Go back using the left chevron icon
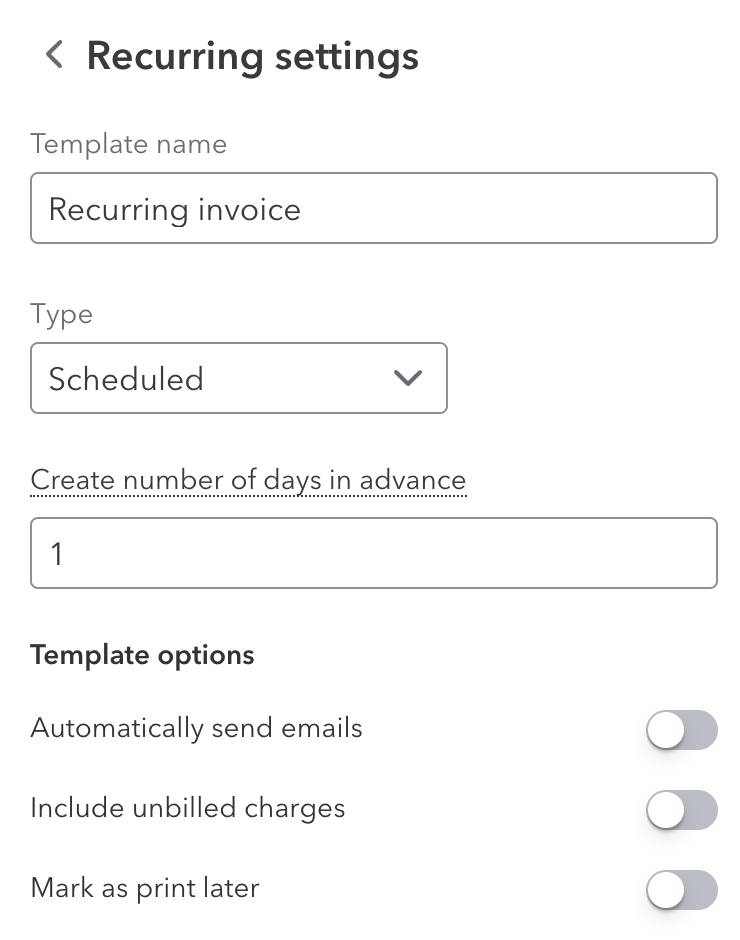The height and width of the screenshot is (940, 740). click(55, 55)
